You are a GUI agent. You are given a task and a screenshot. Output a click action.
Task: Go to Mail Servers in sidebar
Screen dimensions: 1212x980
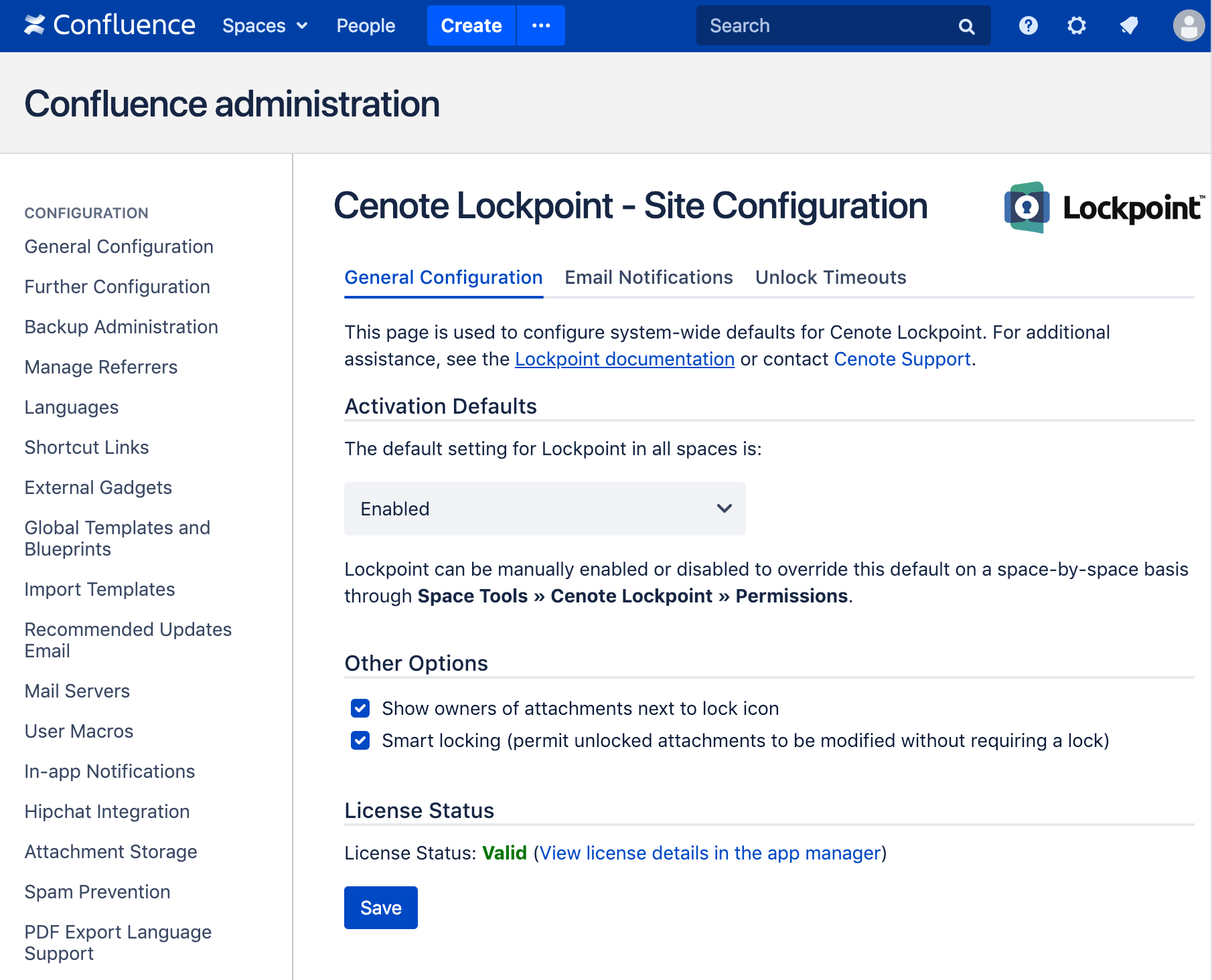pyautogui.click(x=77, y=691)
